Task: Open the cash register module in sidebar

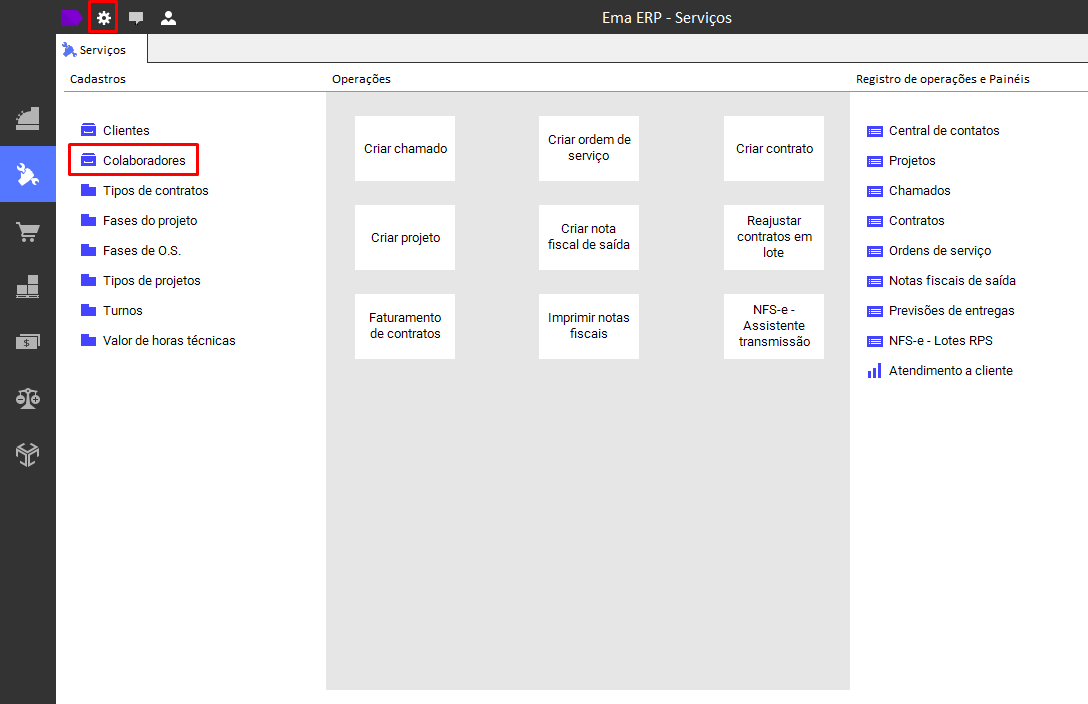Action: pos(28,119)
